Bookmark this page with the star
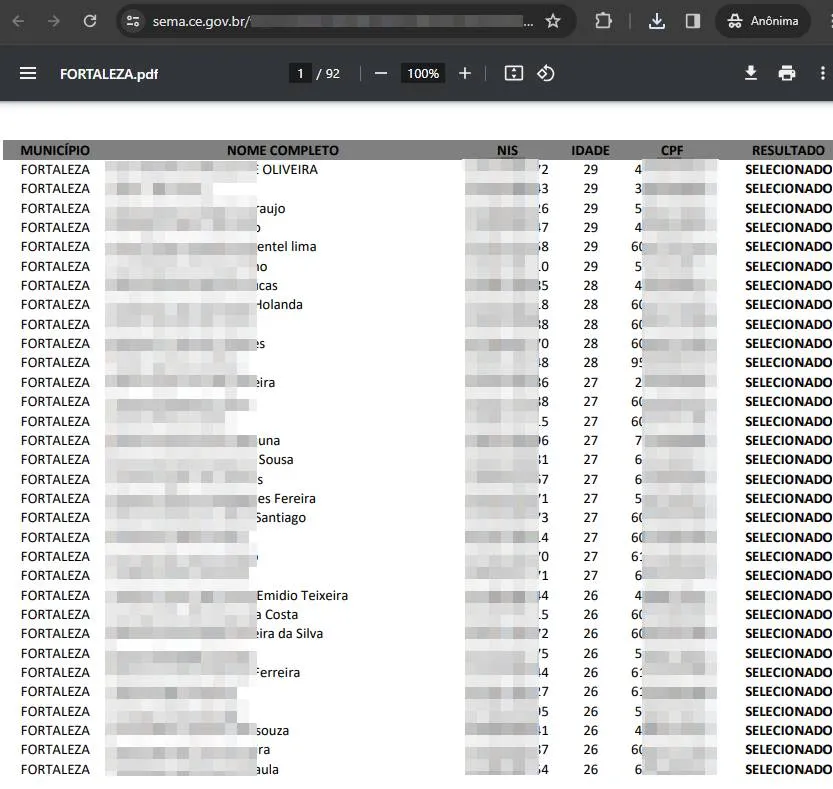Viewport: 833px width, 789px height. [x=553, y=21]
